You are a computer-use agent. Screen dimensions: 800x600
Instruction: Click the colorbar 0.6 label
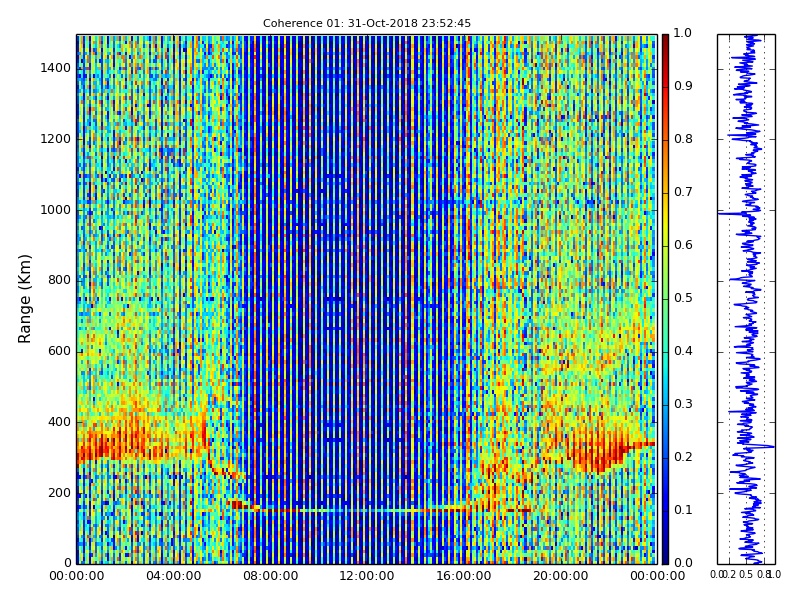[683, 245]
